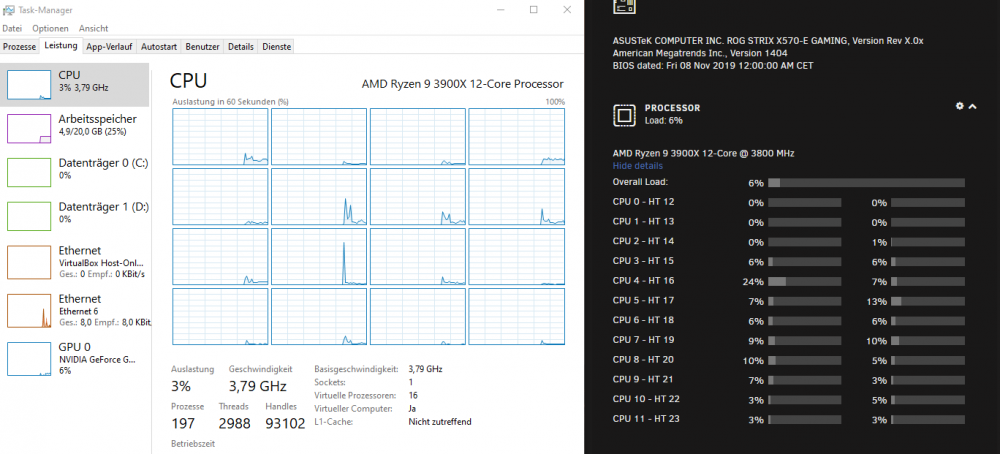
Task: Click the CPU 4 24% load bar
Action: click(x=804, y=281)
